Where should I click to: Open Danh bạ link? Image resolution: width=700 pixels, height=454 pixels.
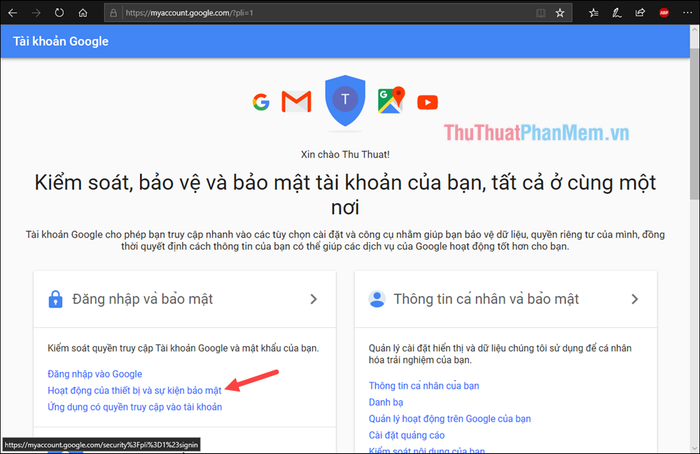pyautogui.click(x=386, y=402)
